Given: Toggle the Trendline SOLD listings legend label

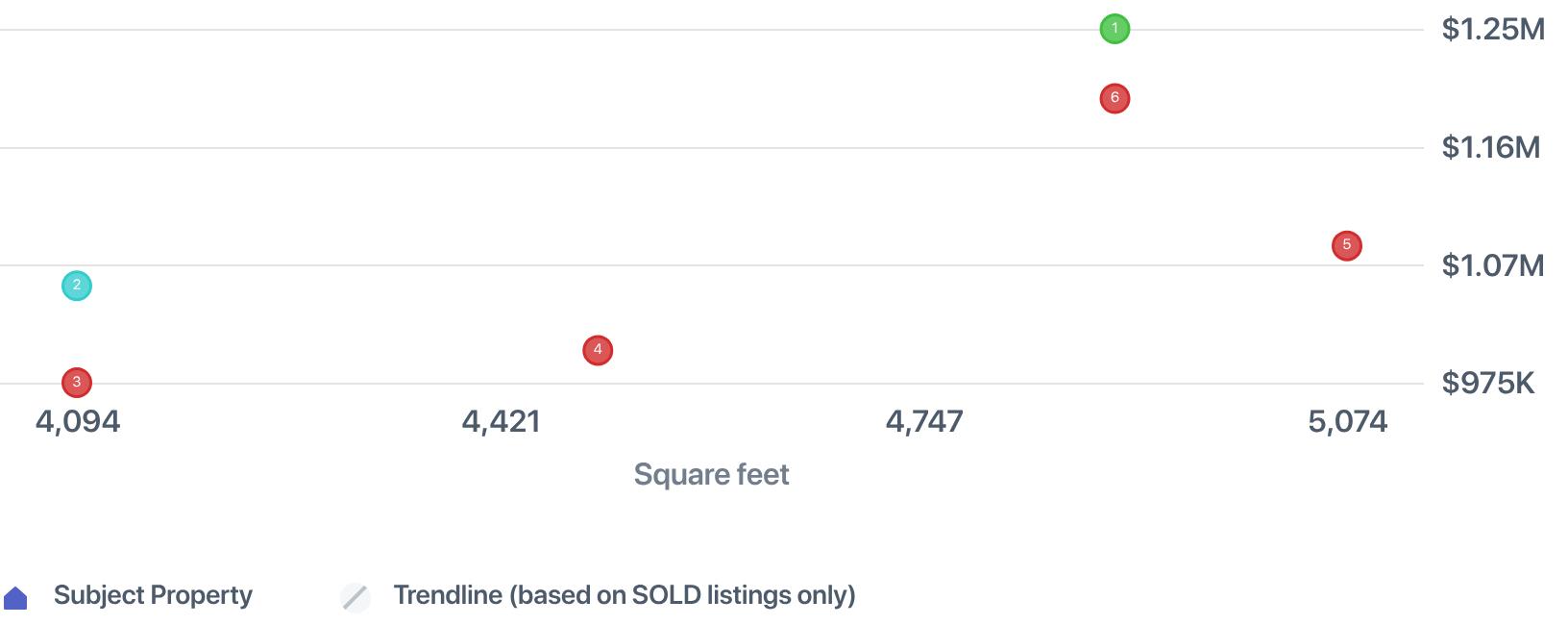Looking at the screenshot, I should (625, 595).
